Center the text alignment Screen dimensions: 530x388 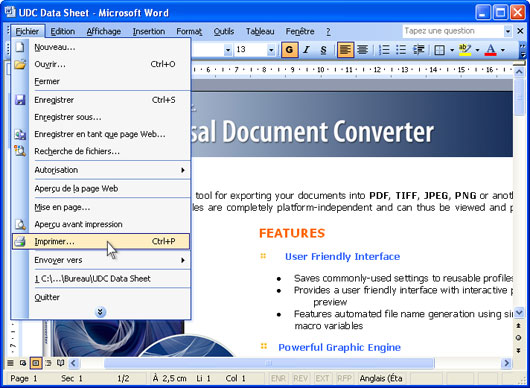coord(362,50)
